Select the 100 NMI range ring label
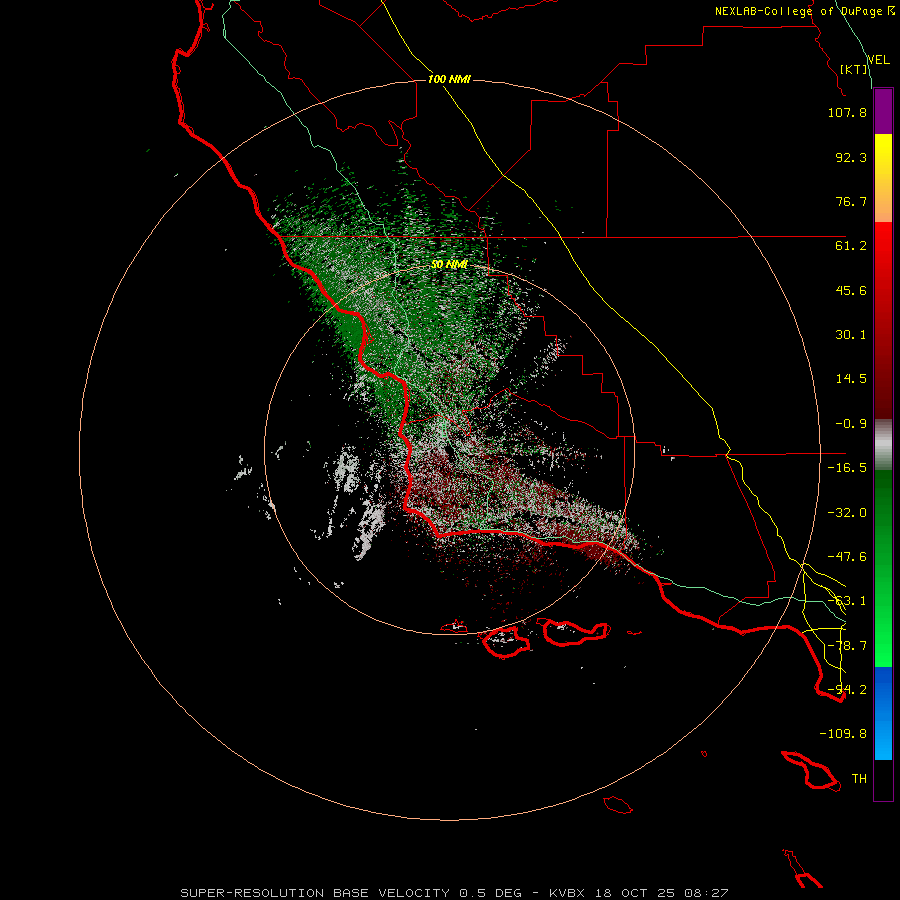 tap(449, 79)
